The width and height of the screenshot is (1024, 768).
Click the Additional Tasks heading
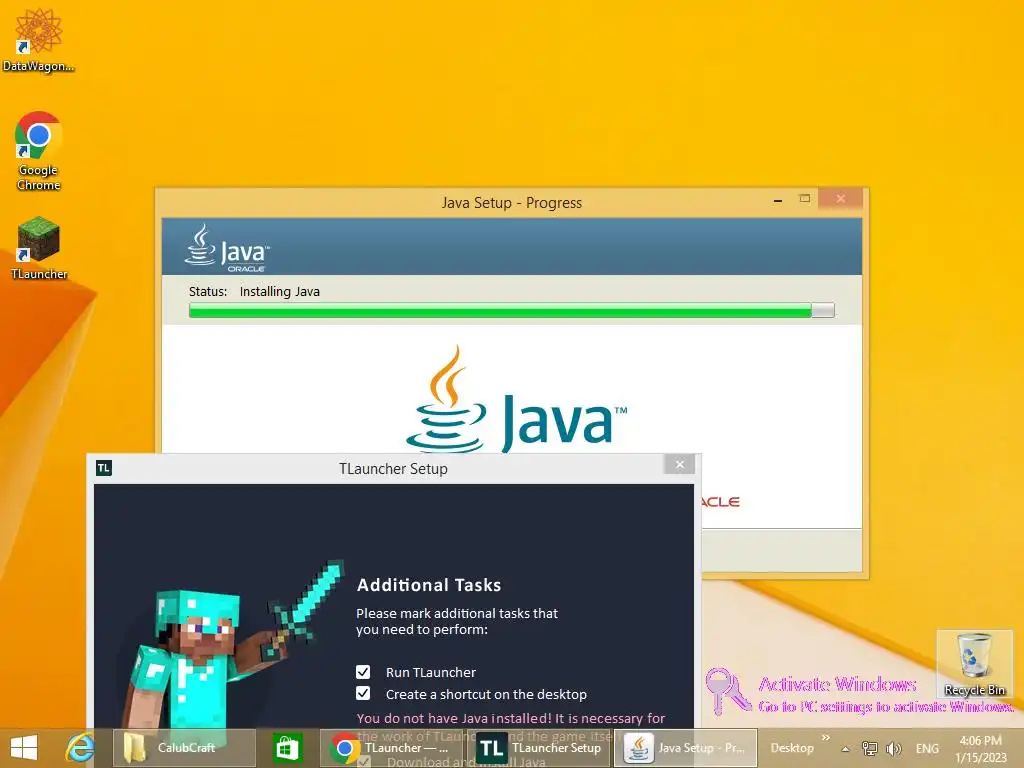429,584
